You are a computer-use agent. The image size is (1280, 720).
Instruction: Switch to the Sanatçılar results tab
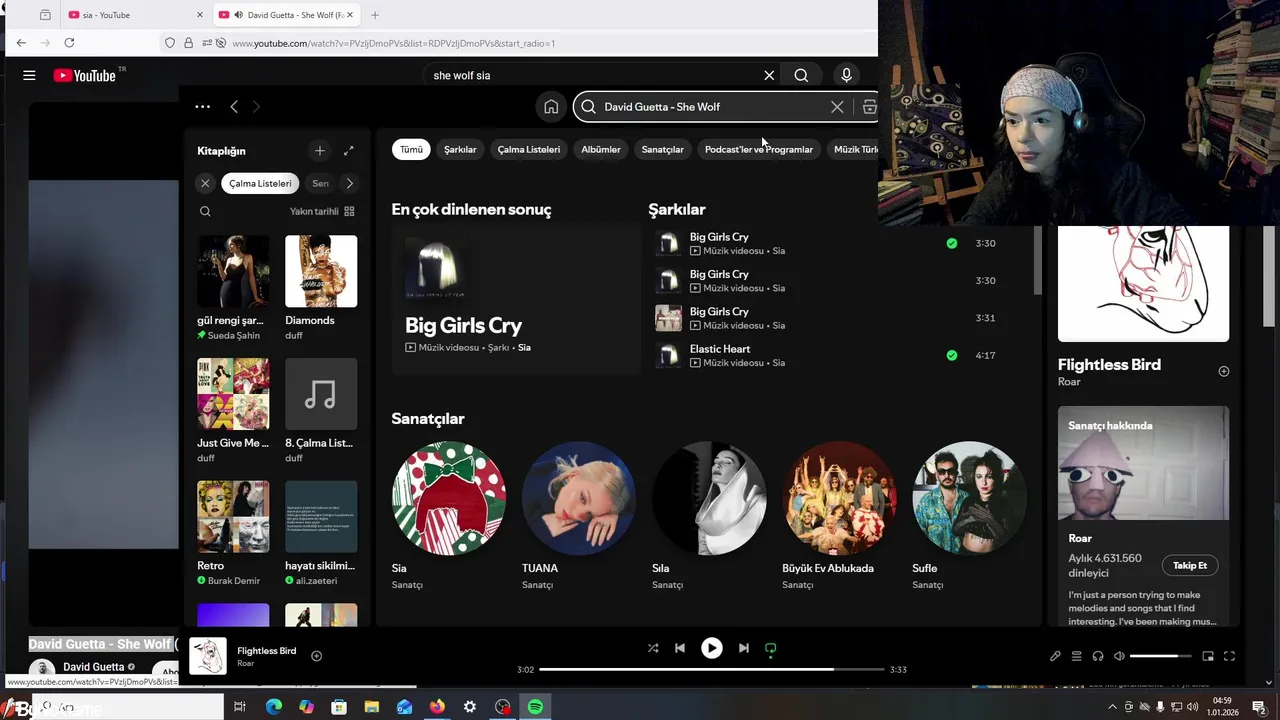click(662, 149)
